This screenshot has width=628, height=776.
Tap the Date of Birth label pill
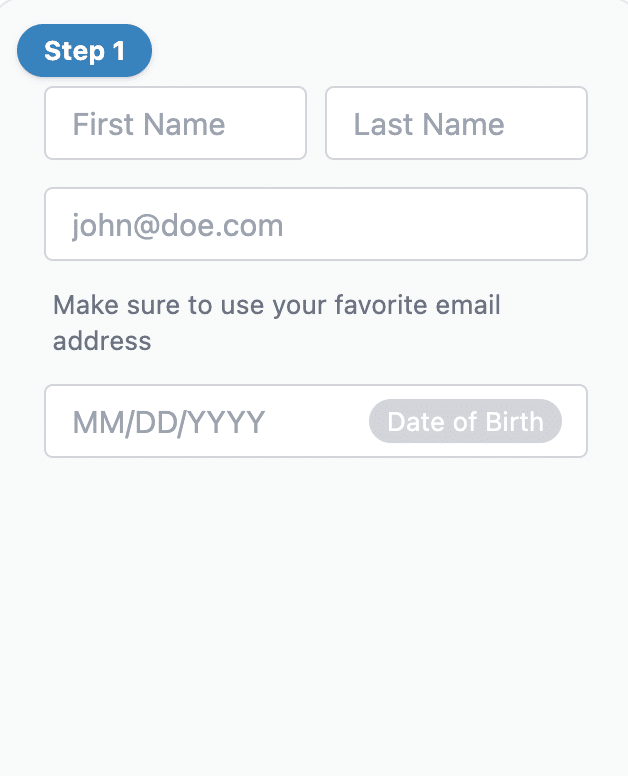click(465, 421)
